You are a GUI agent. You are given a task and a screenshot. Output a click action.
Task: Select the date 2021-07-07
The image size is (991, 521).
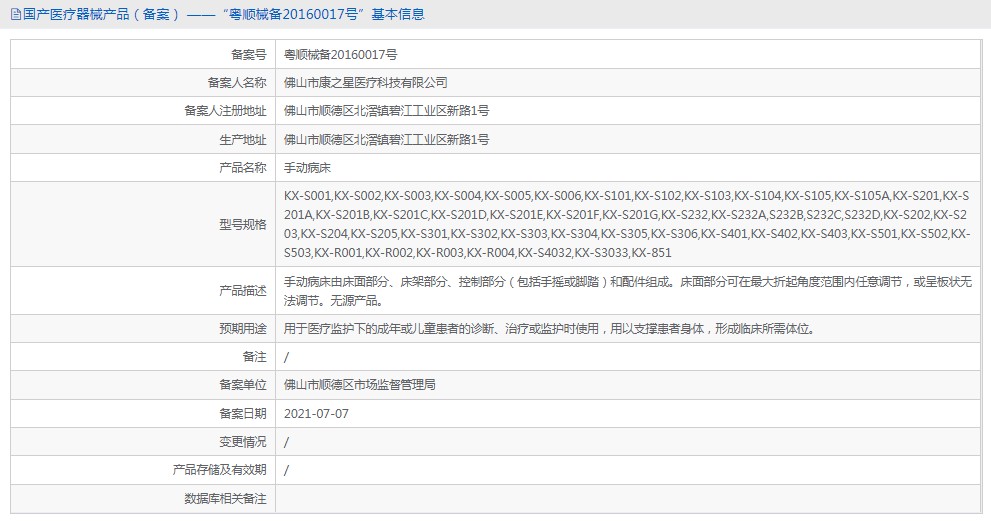coord(316,414)
